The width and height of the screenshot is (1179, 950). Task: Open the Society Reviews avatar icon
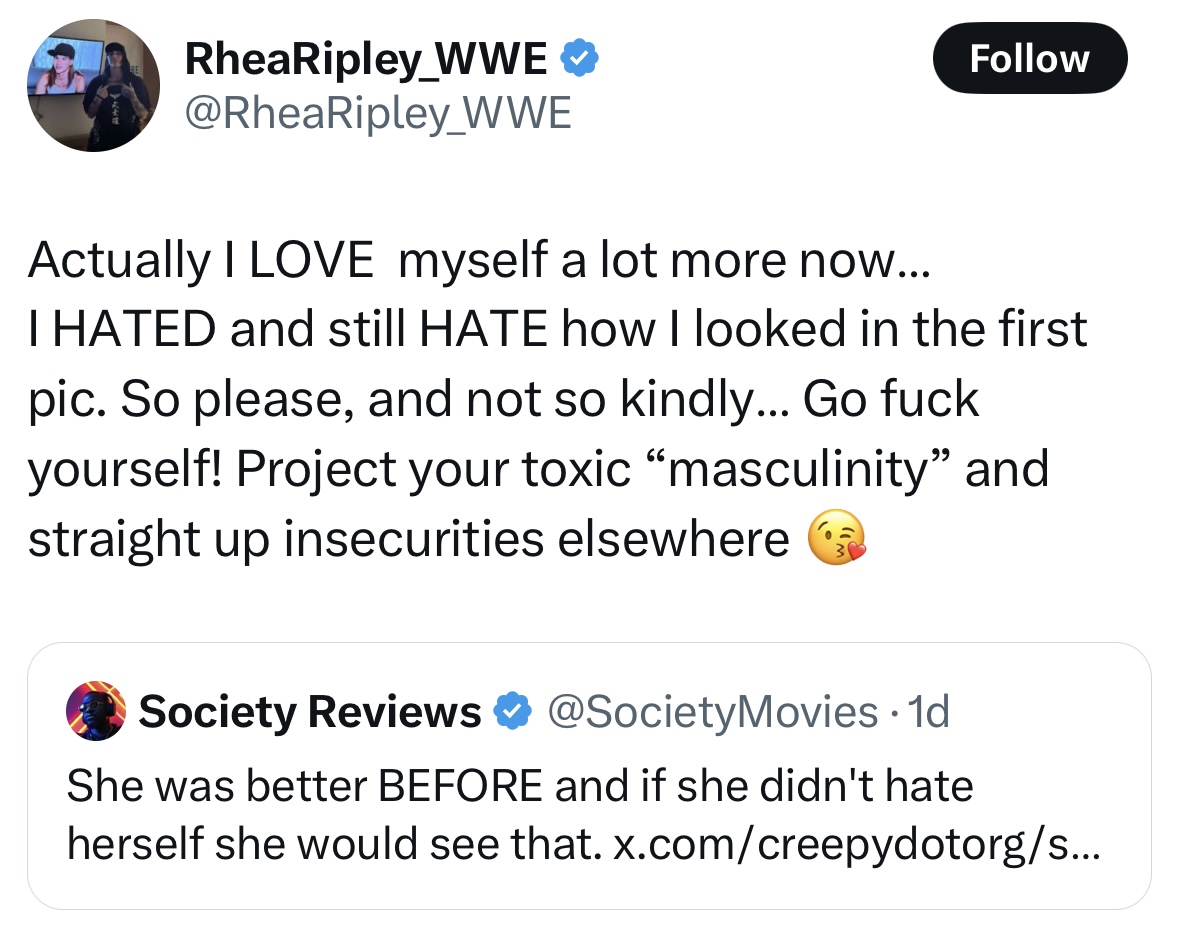95,711
